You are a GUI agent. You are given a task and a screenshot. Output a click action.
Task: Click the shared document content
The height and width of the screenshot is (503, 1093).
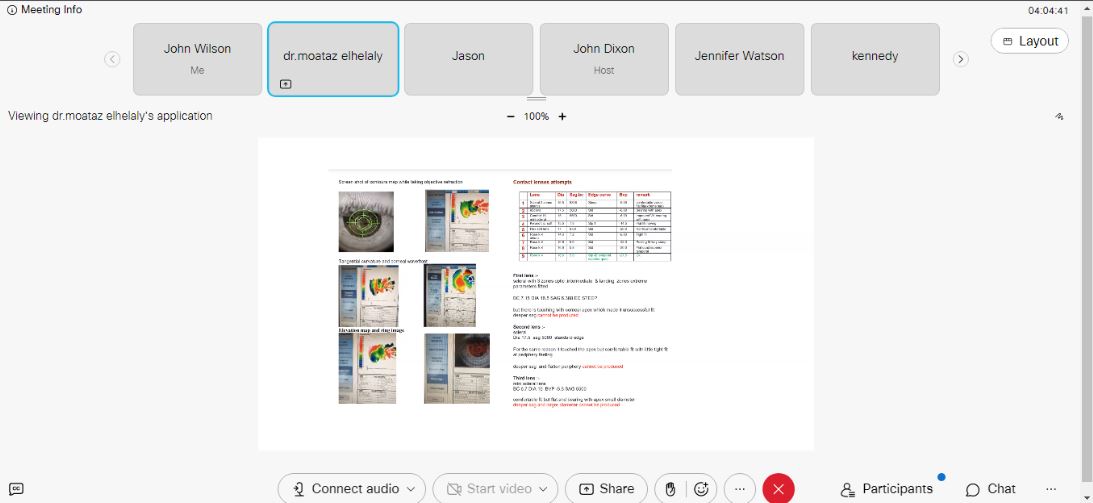[536, 294]
